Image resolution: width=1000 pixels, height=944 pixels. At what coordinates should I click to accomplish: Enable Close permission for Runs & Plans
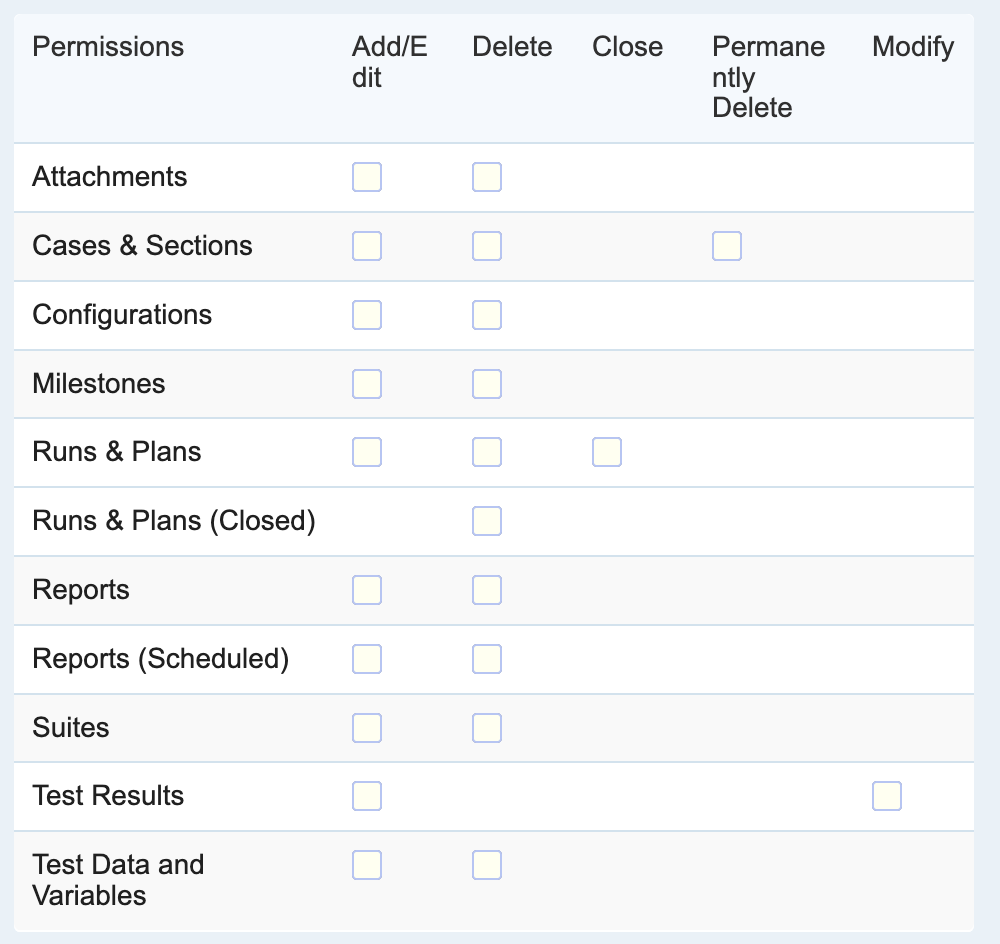(607, 452)
